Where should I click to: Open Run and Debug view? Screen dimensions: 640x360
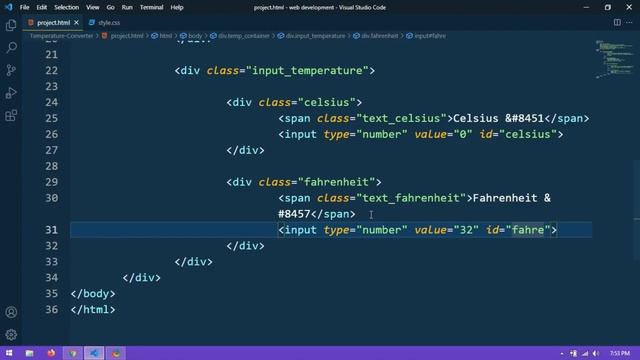[x=11, y=93]
